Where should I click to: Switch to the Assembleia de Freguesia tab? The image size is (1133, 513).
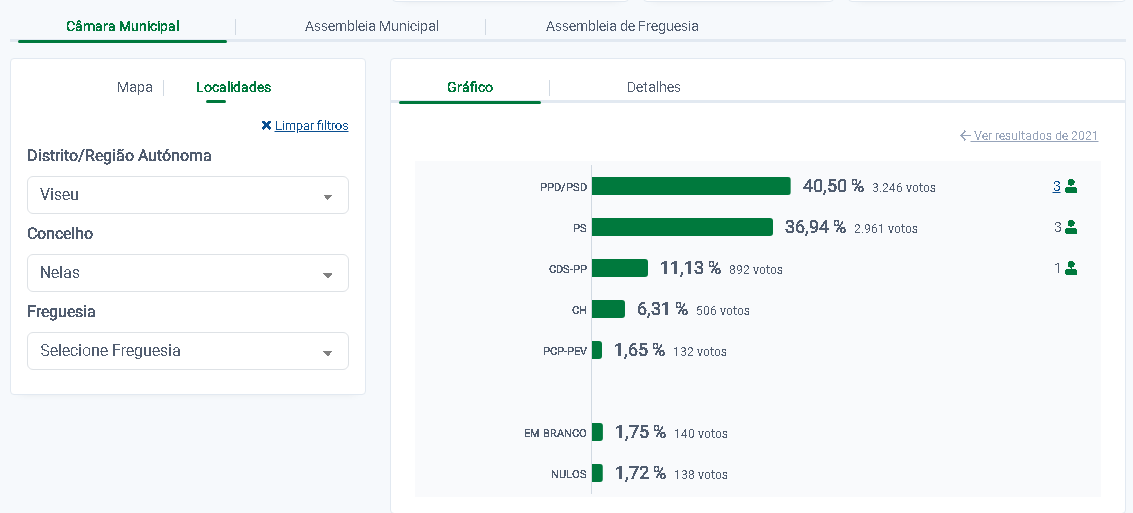point(621,26)
